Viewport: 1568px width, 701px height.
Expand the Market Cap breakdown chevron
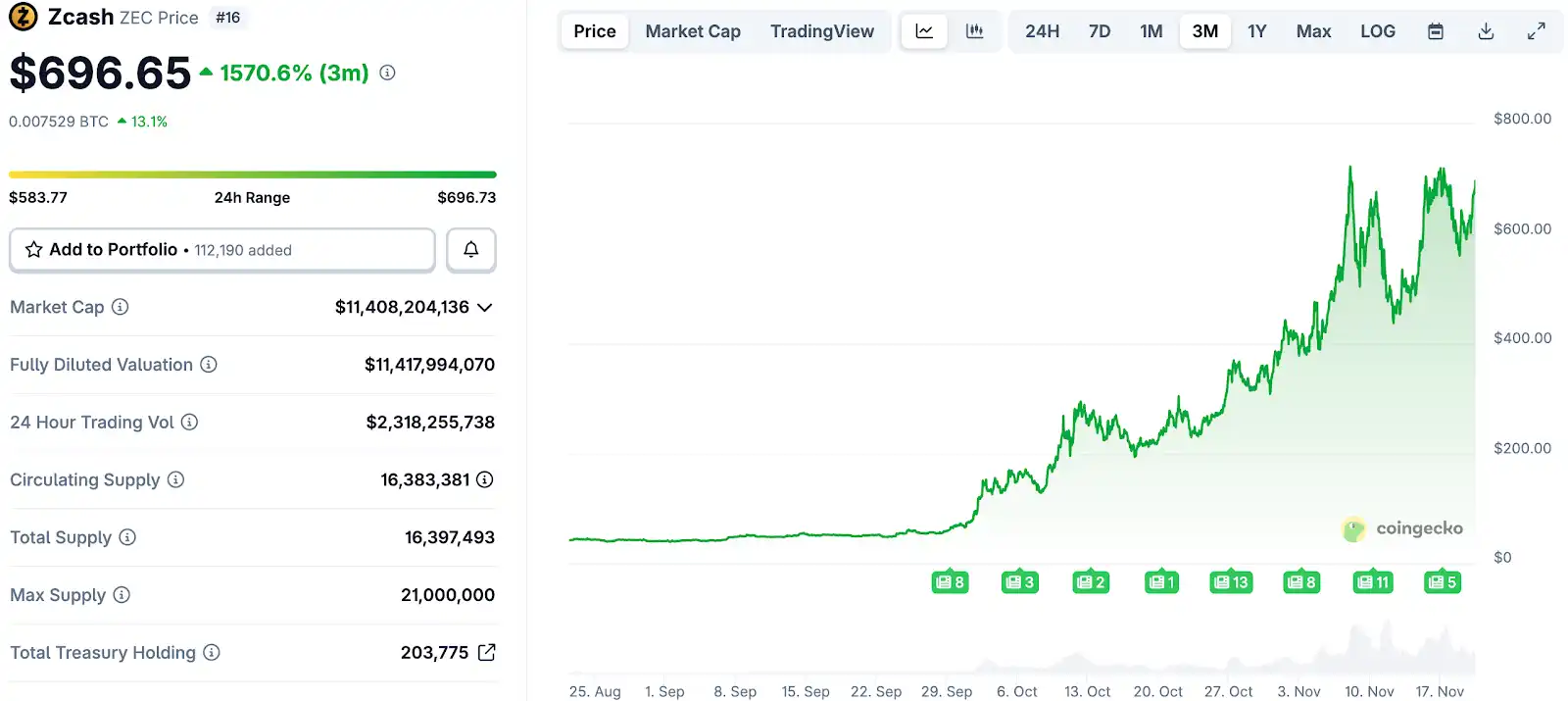(x=484, y=307)
